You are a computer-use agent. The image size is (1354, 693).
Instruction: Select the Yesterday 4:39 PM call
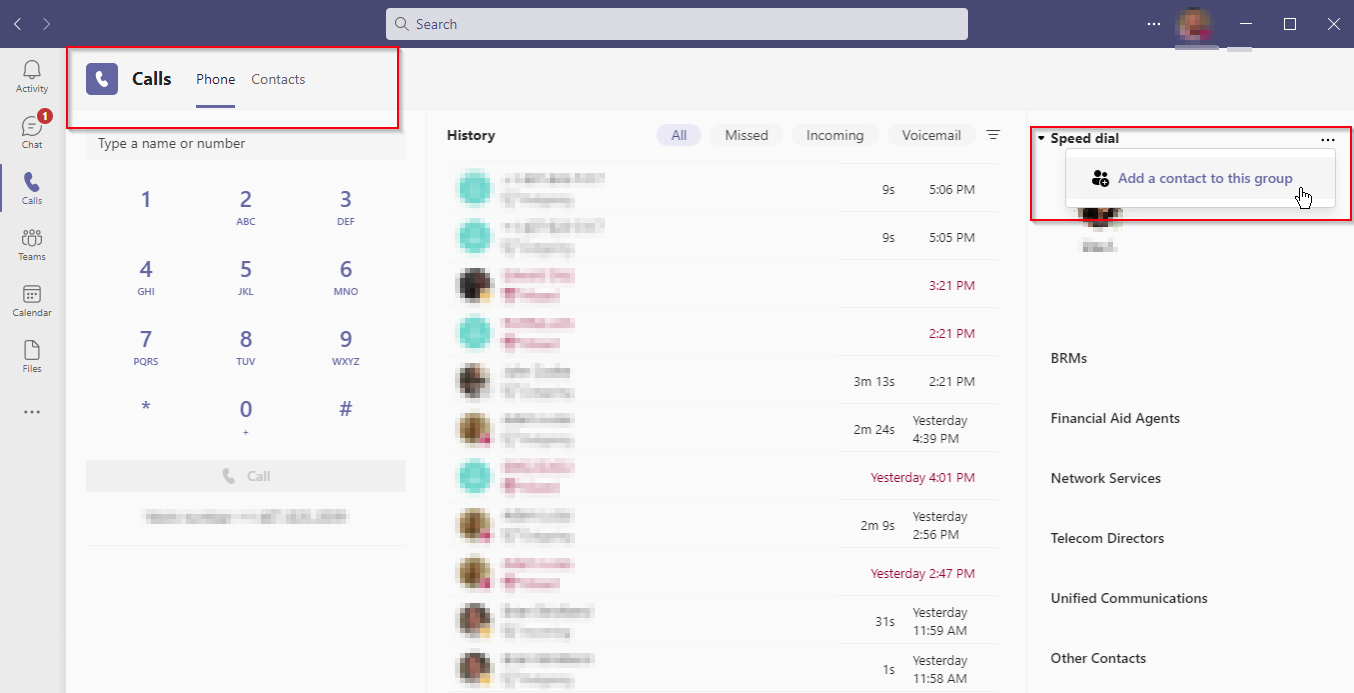(723, 429)
